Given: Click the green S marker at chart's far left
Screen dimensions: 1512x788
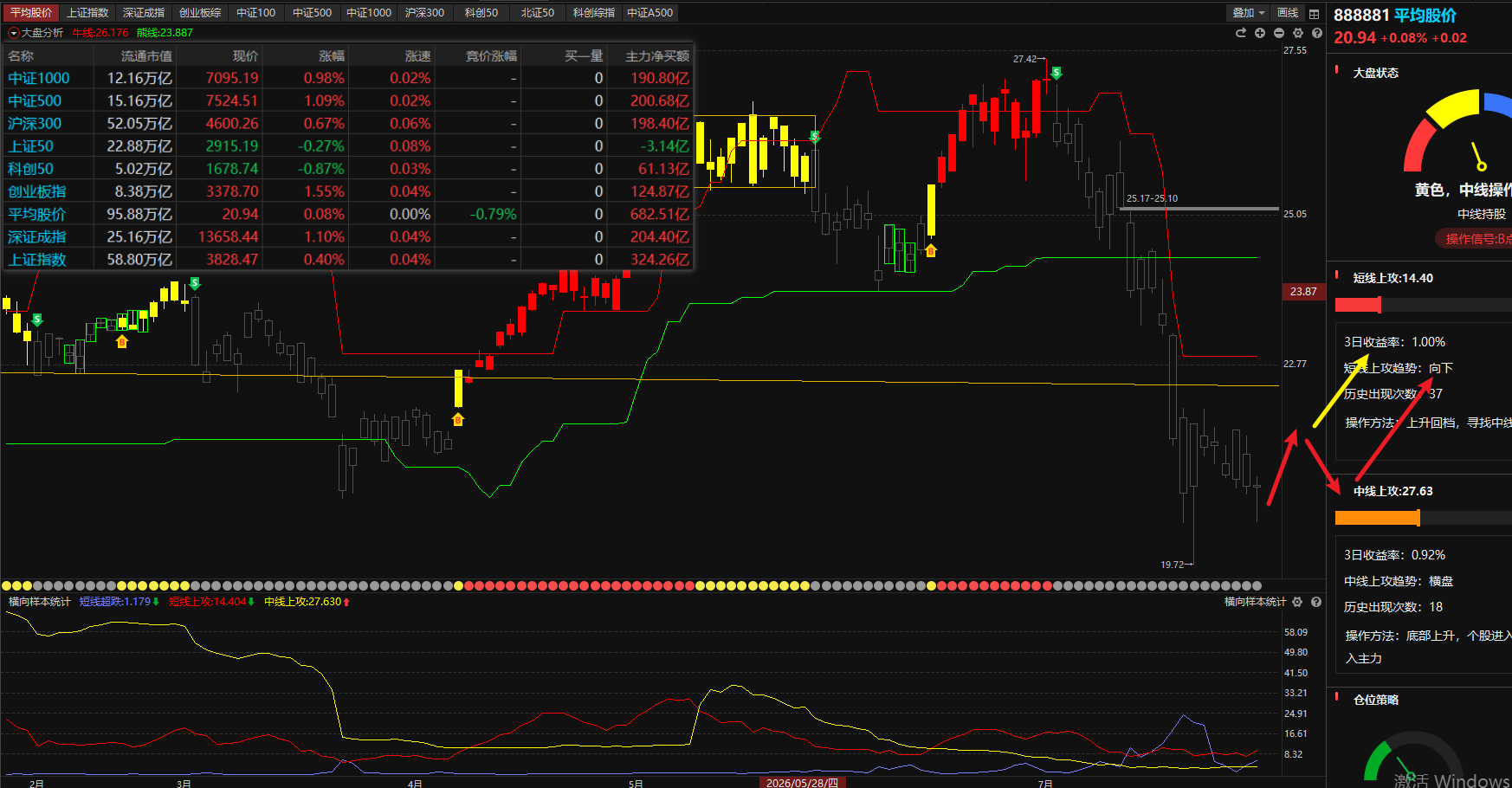Looking at the screenshot, I should tap(37, 320).
